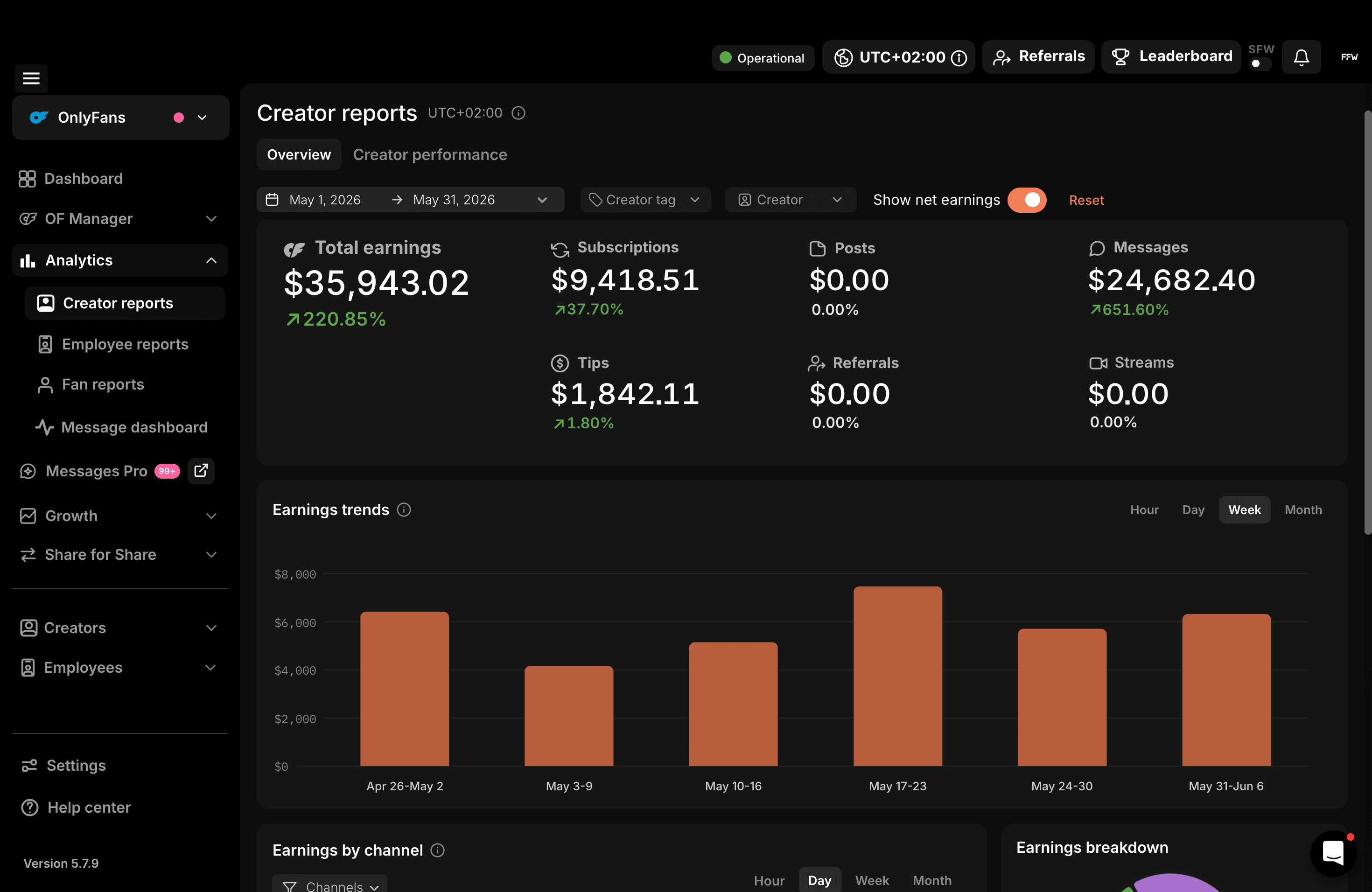Screen dimensions: 1372x892
Task: Toggle the SFW mode switch
Action: tap(1260, 63)
